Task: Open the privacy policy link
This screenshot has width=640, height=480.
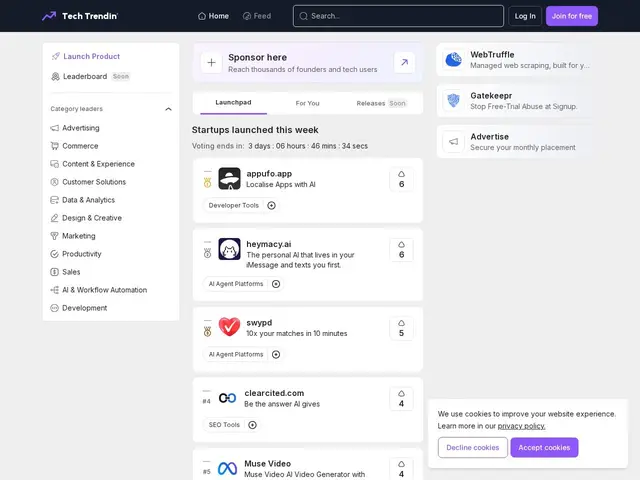Action: [521, 426]
